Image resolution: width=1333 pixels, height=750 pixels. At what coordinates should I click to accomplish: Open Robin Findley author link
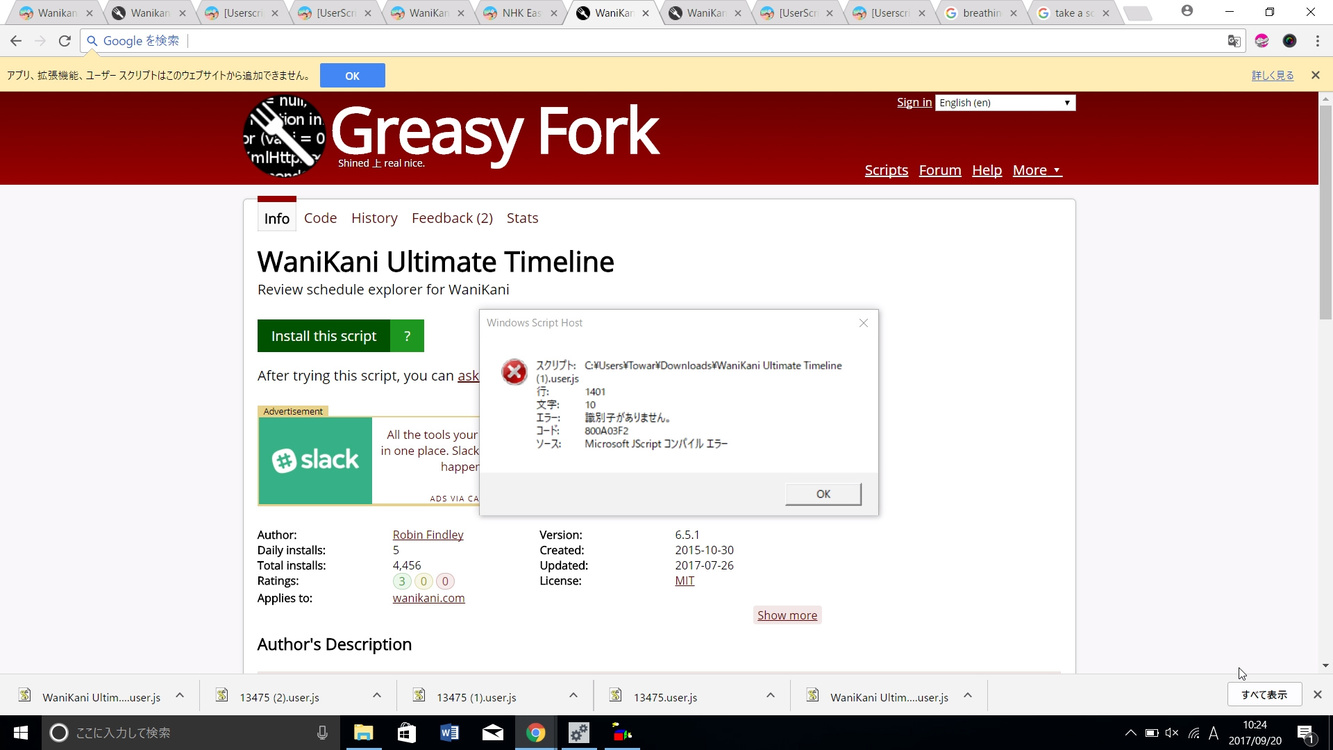point(428,535)
